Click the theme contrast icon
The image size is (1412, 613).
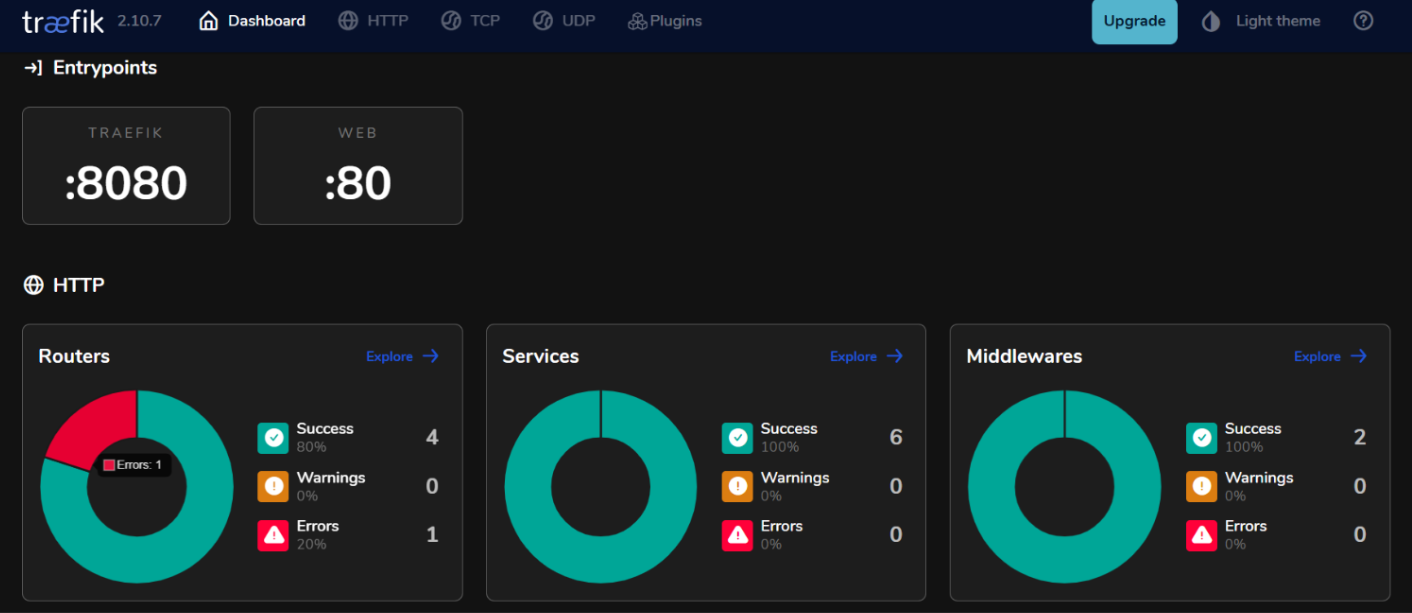click(x=1211, y=21)
